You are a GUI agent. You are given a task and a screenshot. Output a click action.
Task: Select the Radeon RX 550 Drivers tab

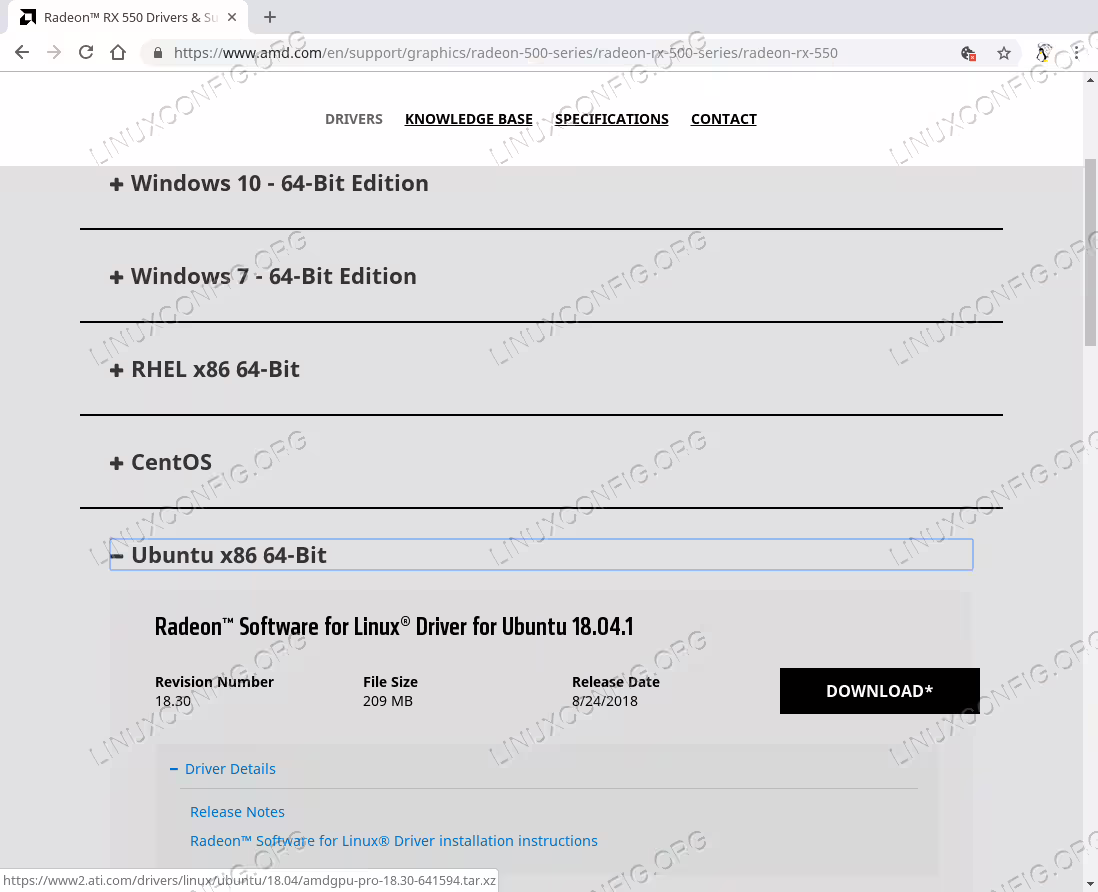(129, 17)
